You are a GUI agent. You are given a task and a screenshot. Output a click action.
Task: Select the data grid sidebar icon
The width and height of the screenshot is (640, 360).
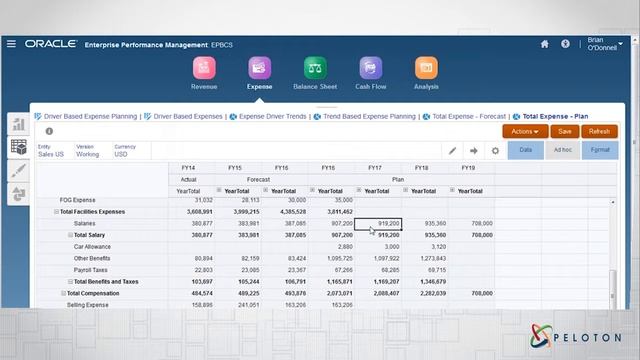pos(18,147)
